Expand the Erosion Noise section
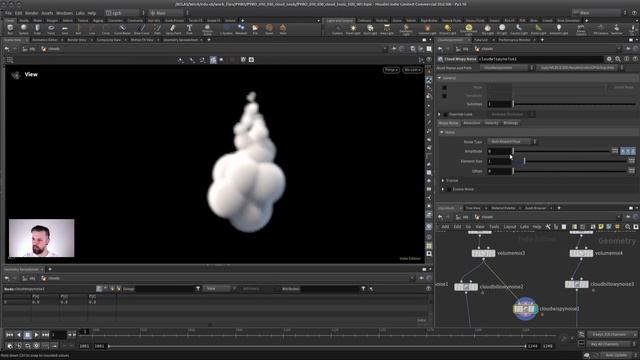 pos(443,189)
